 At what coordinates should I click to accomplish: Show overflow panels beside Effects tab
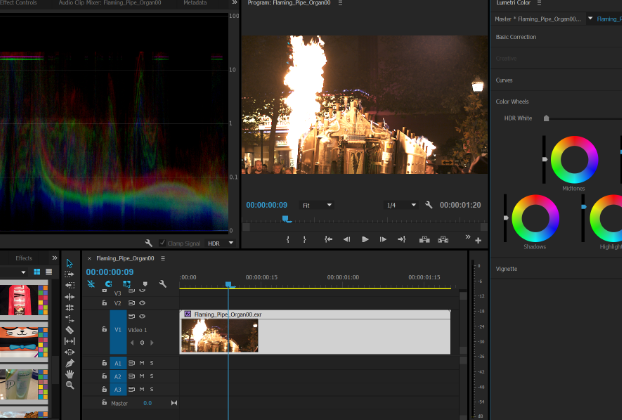(55, 258)
